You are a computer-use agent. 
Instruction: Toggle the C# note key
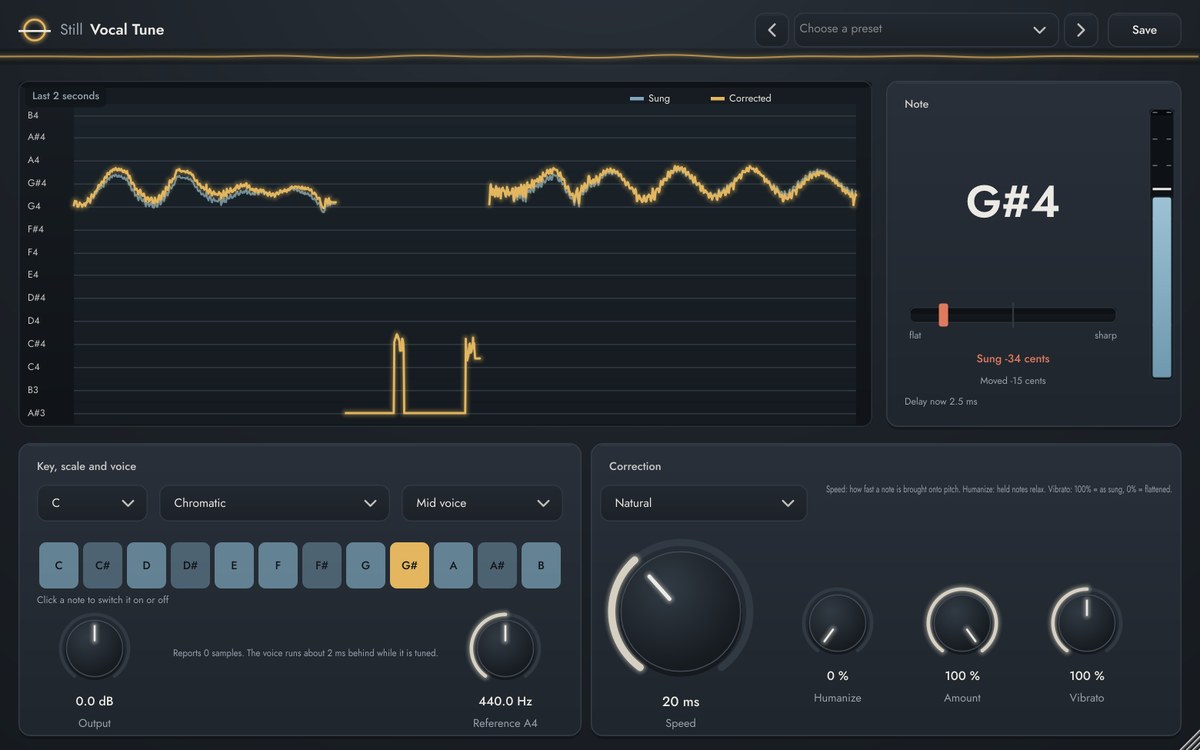point(102,566)
